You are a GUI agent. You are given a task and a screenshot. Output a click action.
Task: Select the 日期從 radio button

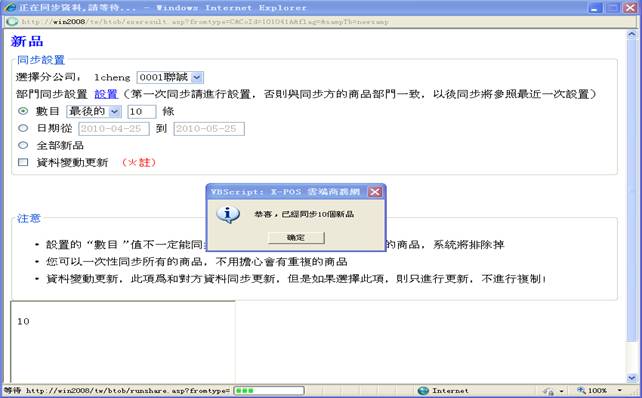[x=23, y=128]
